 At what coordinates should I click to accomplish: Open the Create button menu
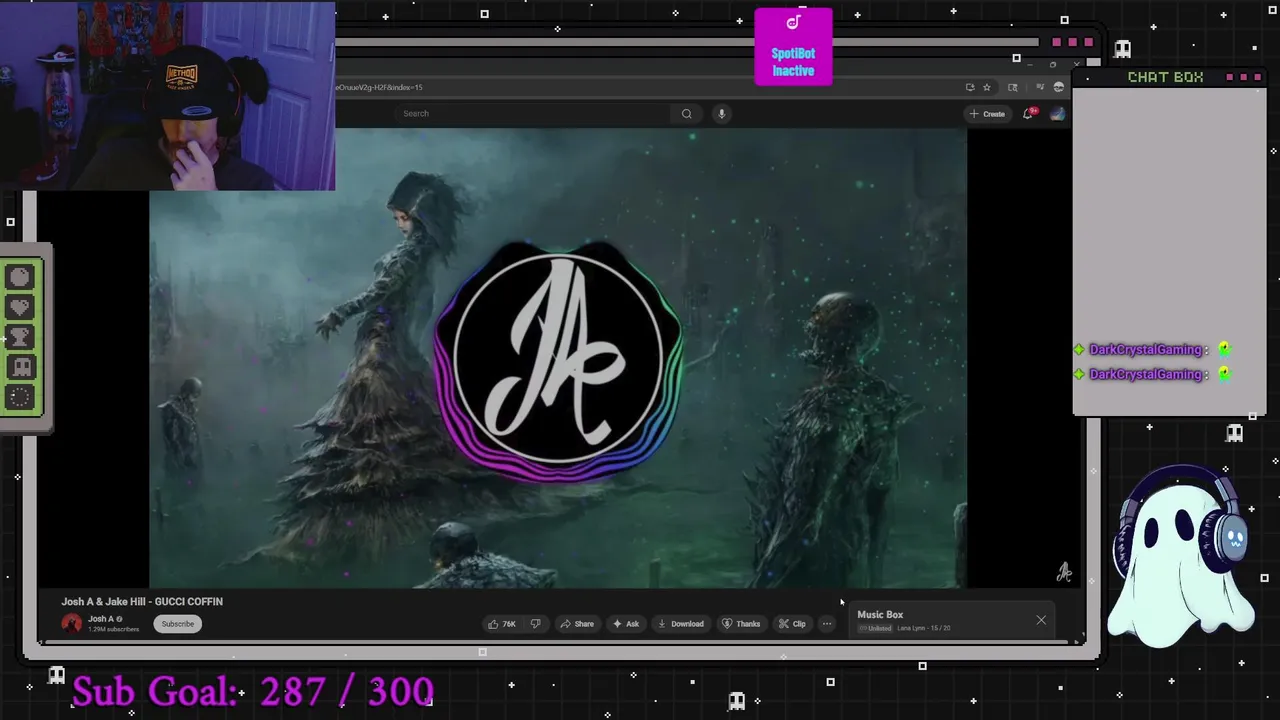click(987, 113)
